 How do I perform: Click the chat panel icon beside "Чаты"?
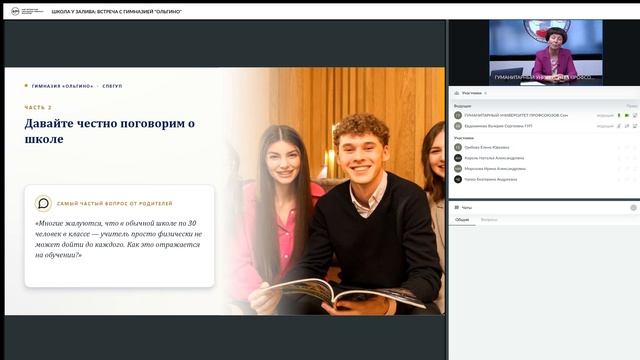pos(457,207)
